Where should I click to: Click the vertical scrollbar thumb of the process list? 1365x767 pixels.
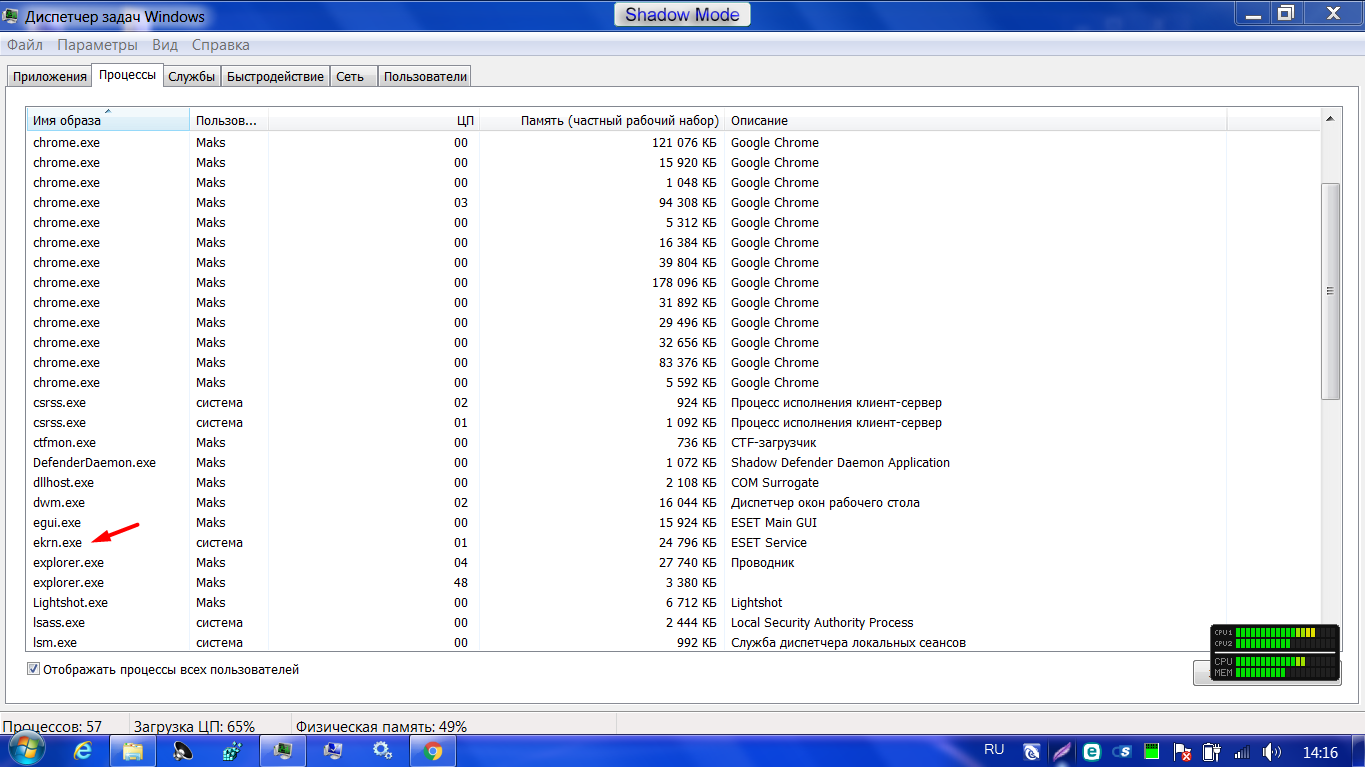(1330, 292)
